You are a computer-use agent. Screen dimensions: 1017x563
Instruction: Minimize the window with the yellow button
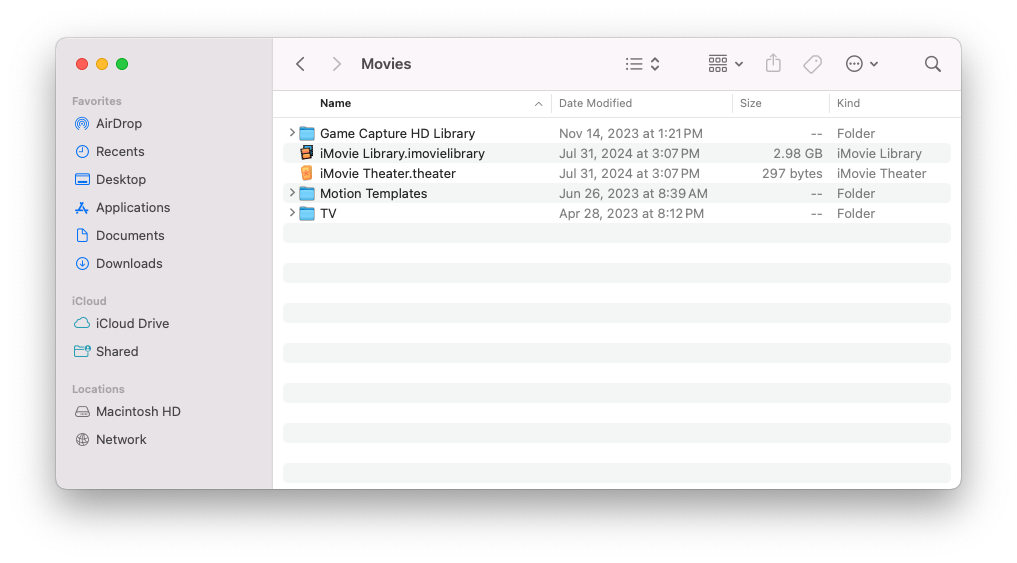(x=102, y=64)
